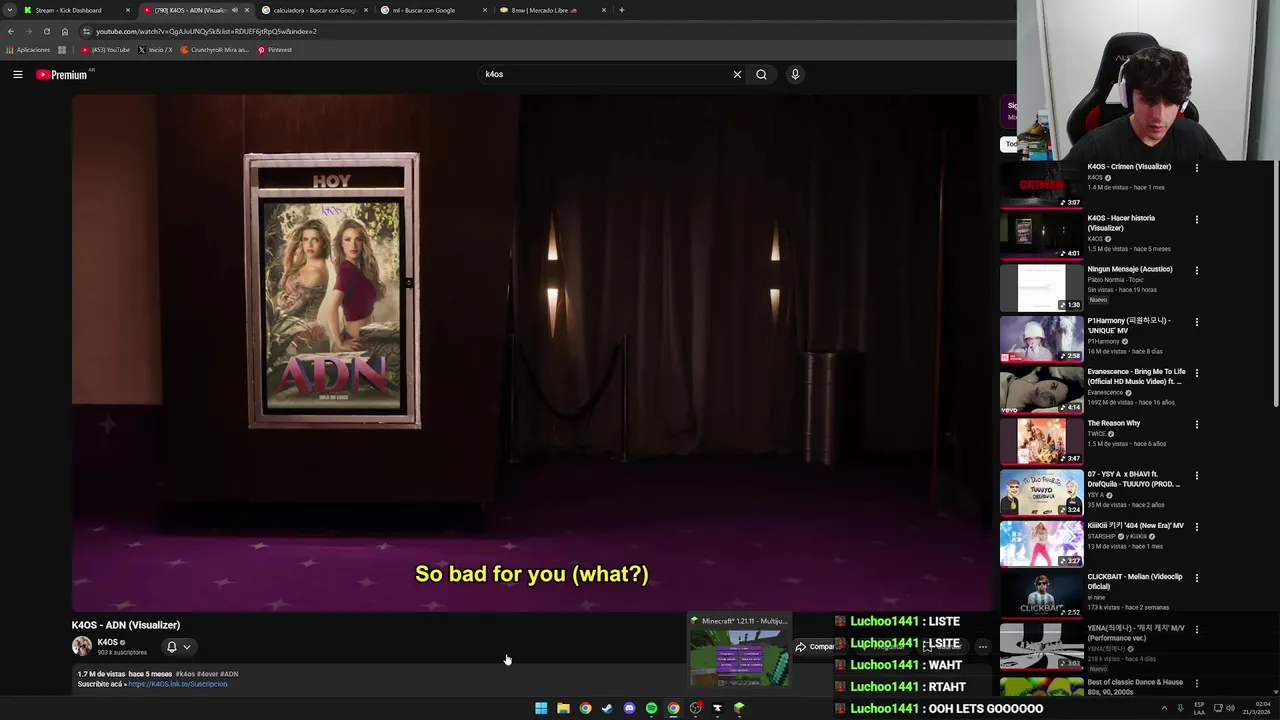Open Discord from taskbar
Screen dimensions: 1280x720
pos(629,708)
